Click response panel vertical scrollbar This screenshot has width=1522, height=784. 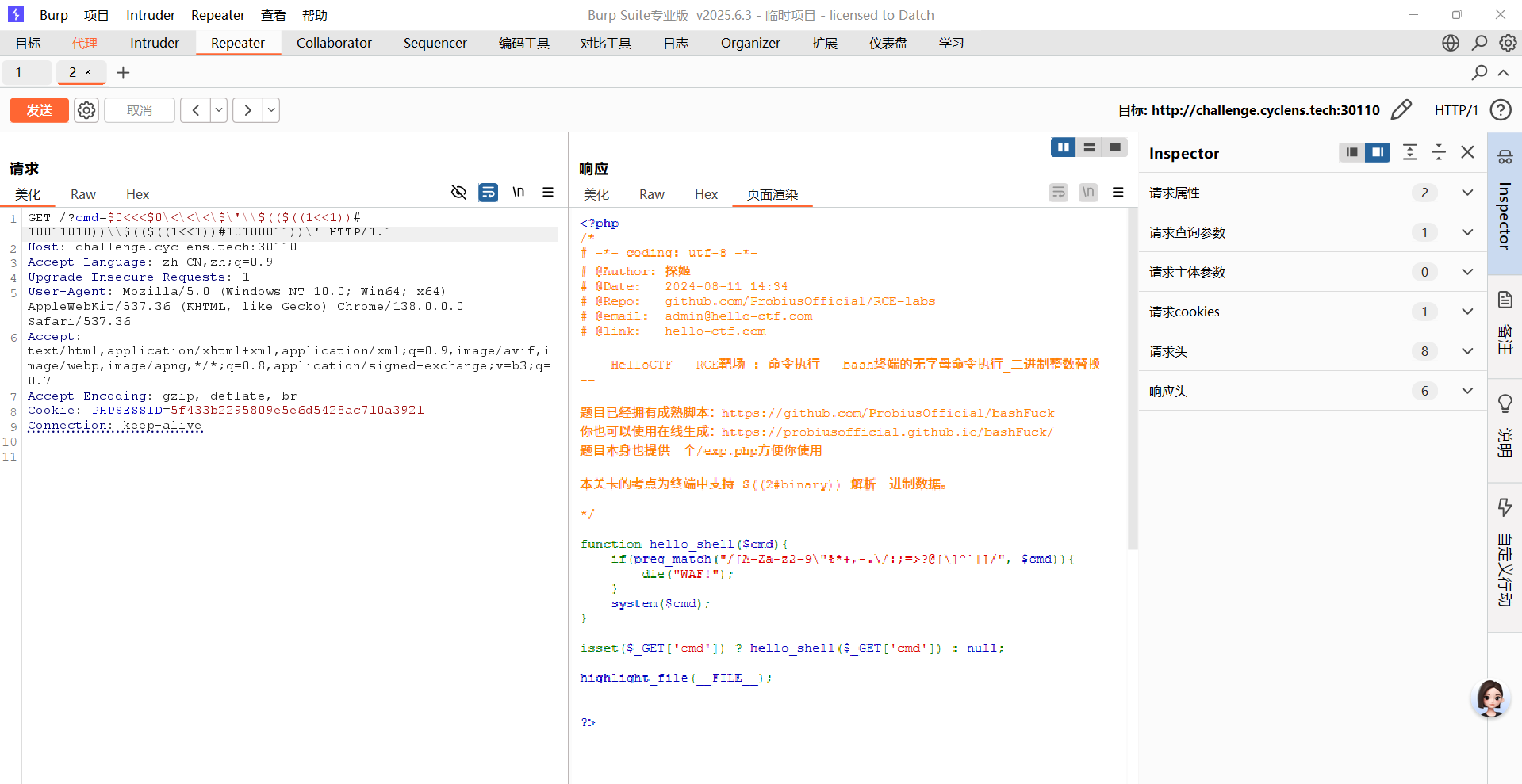(1133, 379)
